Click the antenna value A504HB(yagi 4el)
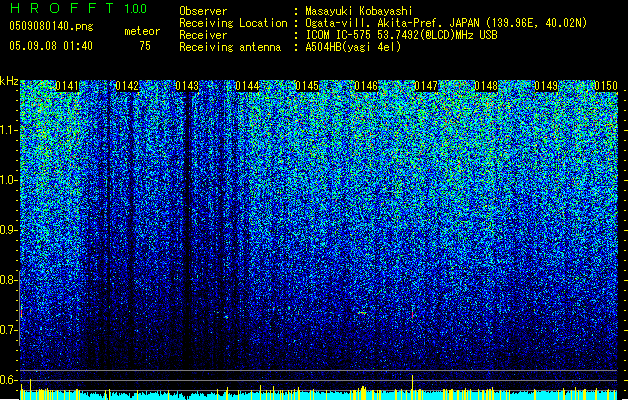The height and width of the screenshot is (400, 629). point(353,47)
